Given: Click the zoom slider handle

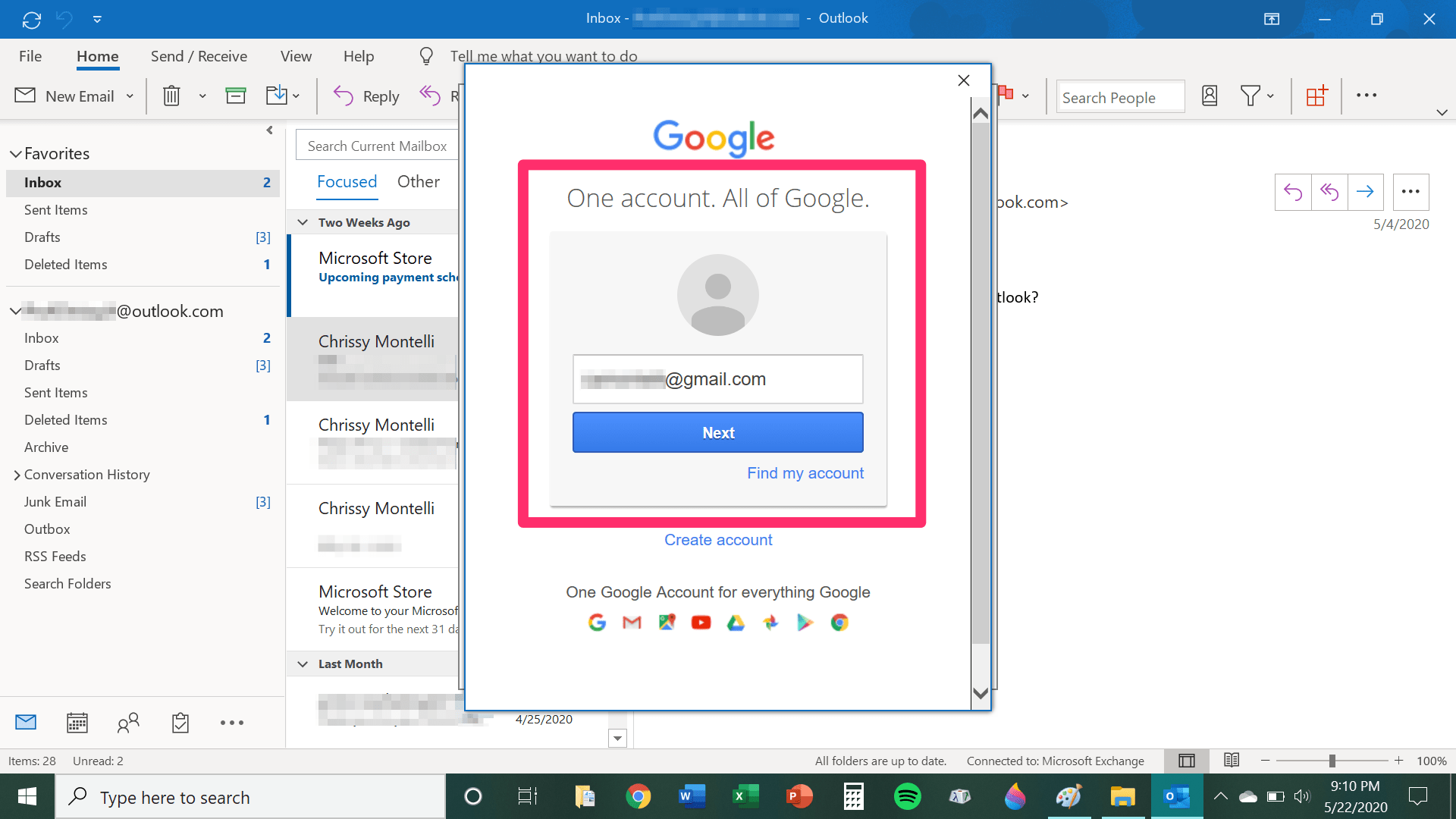Looking at the screenshot, I should (x=1332, y=761).
